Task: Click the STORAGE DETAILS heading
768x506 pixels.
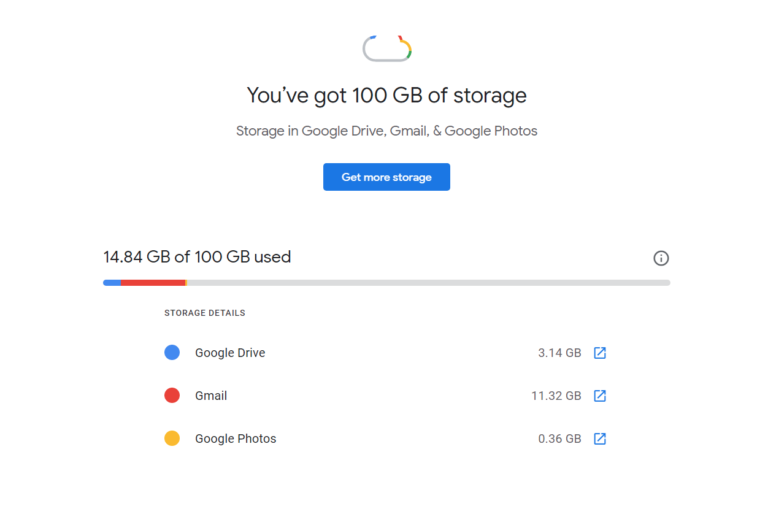Action: click(x=205, y=313)
